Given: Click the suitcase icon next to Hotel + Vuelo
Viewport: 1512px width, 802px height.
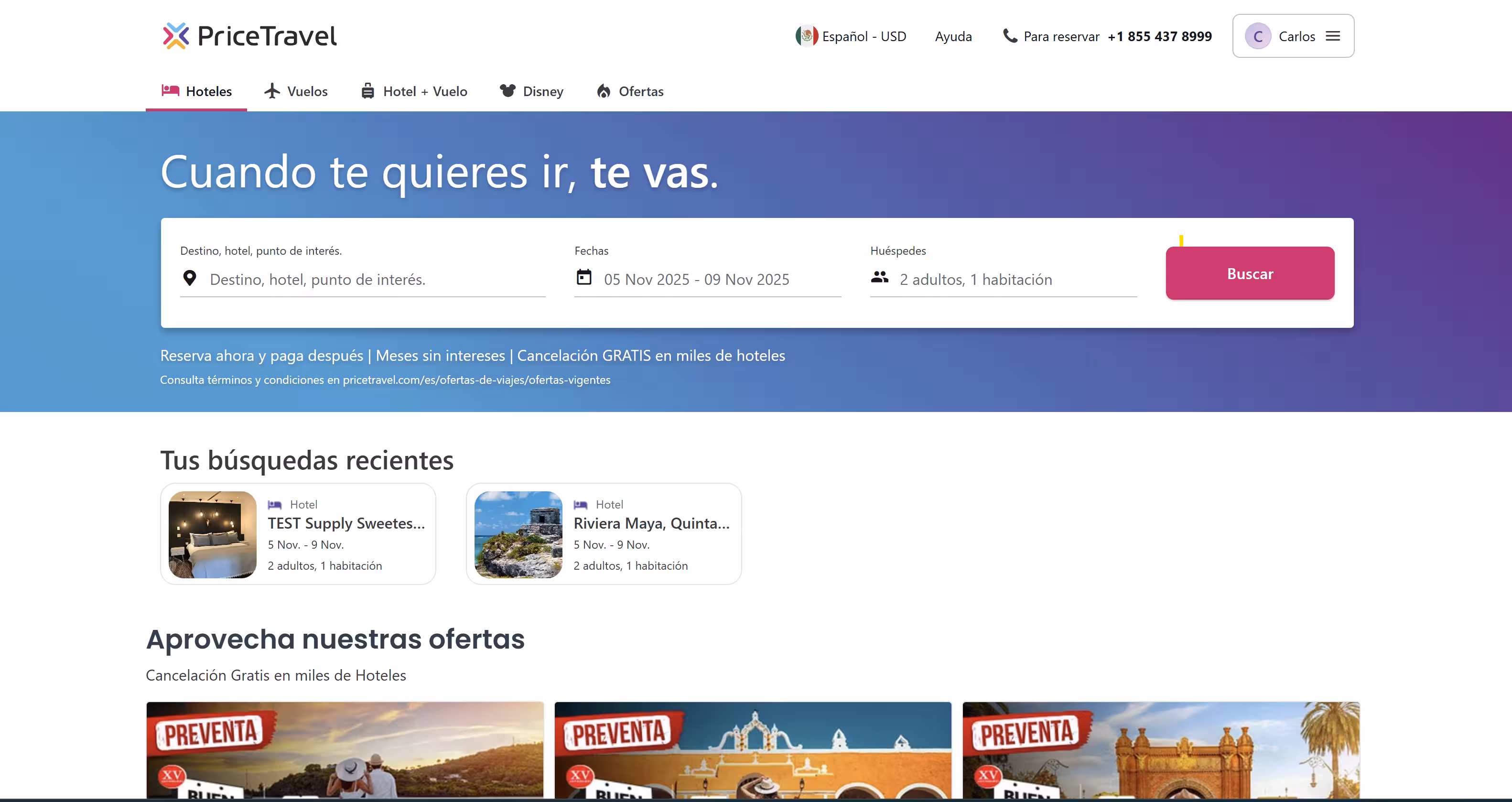Looking at the screenshot, I should [368, 91].
